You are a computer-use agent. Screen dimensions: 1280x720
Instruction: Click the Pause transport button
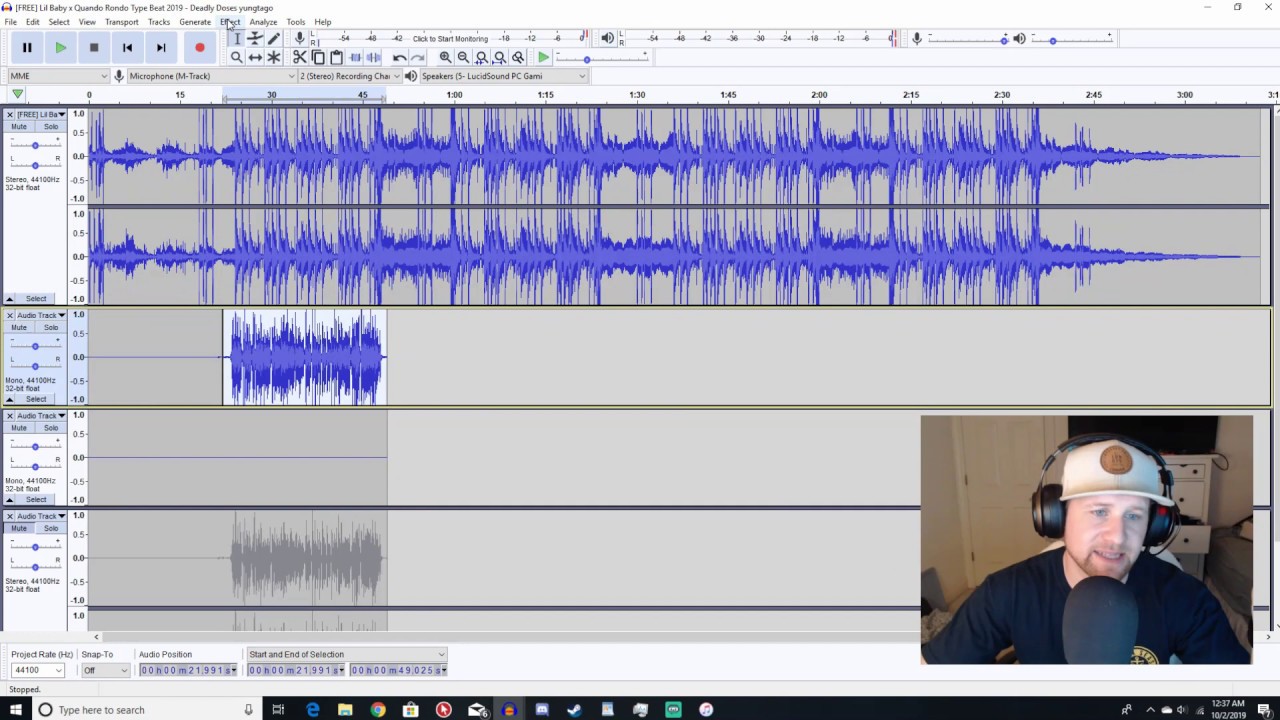coord(27,47)
